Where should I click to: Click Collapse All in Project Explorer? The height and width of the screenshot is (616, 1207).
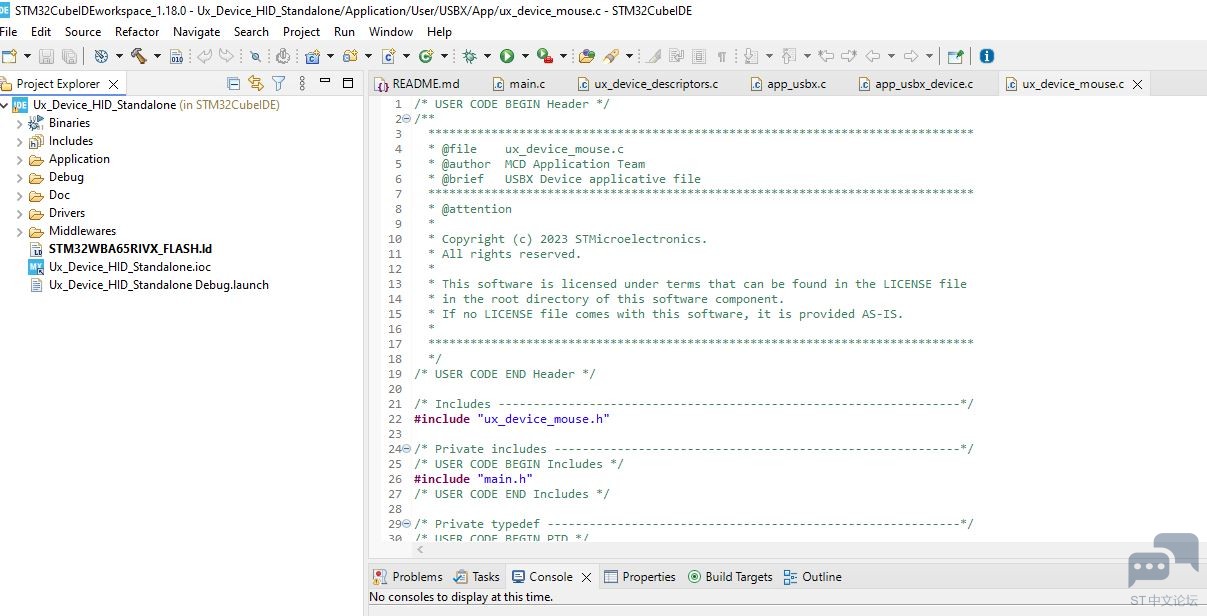pos(234,83)
